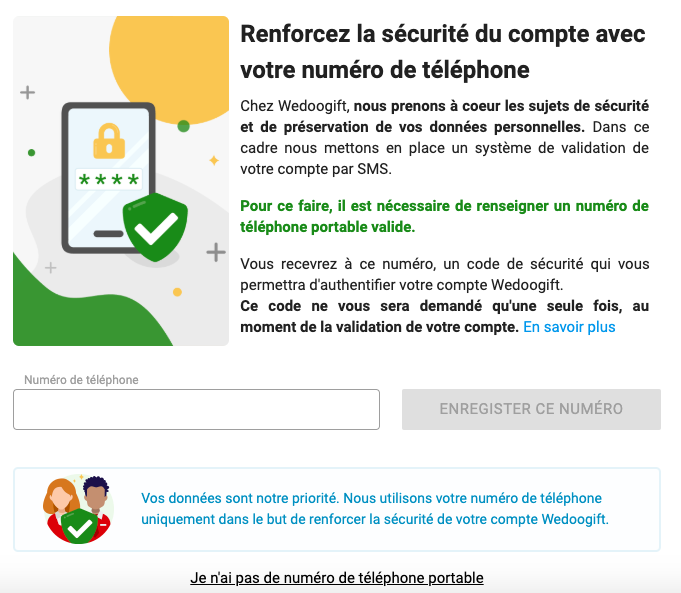The width and height of the screenshot is (681, 593).
Task: Click the Numéro de téléphone field label
Action: coord(81,380)
